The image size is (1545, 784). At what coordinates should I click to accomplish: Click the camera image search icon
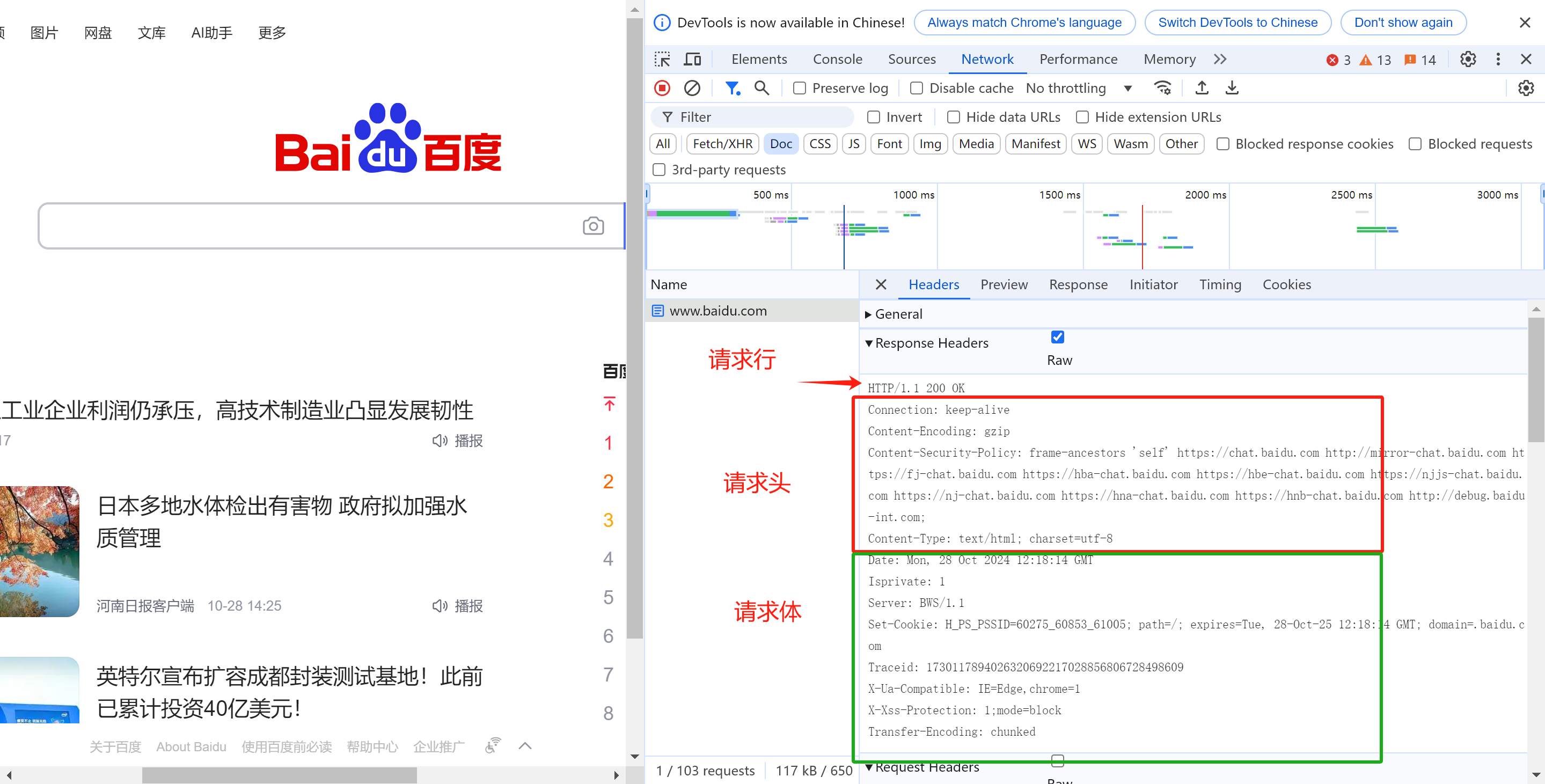click(593, 225)
